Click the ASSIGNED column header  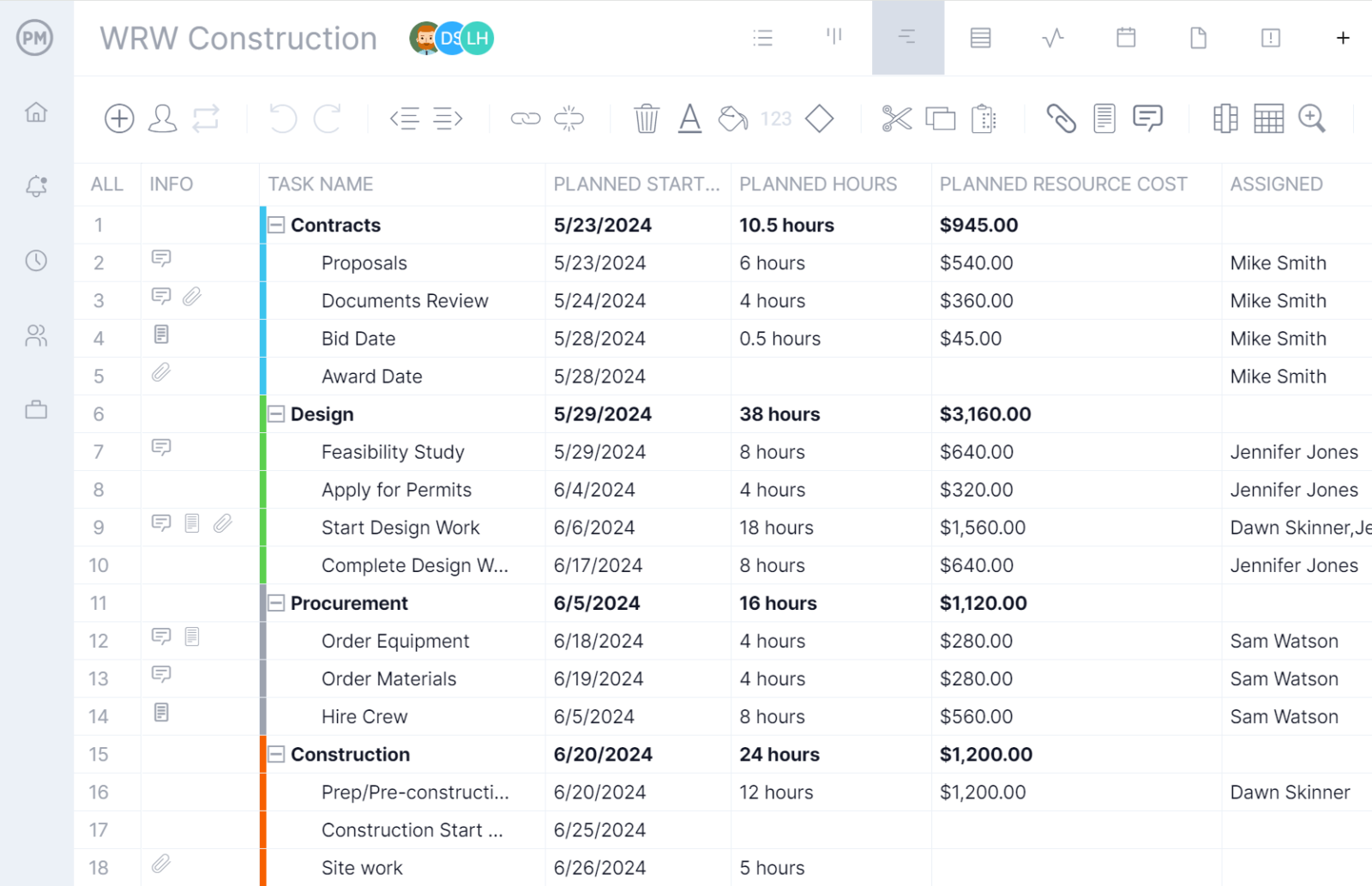[1276, 184]
